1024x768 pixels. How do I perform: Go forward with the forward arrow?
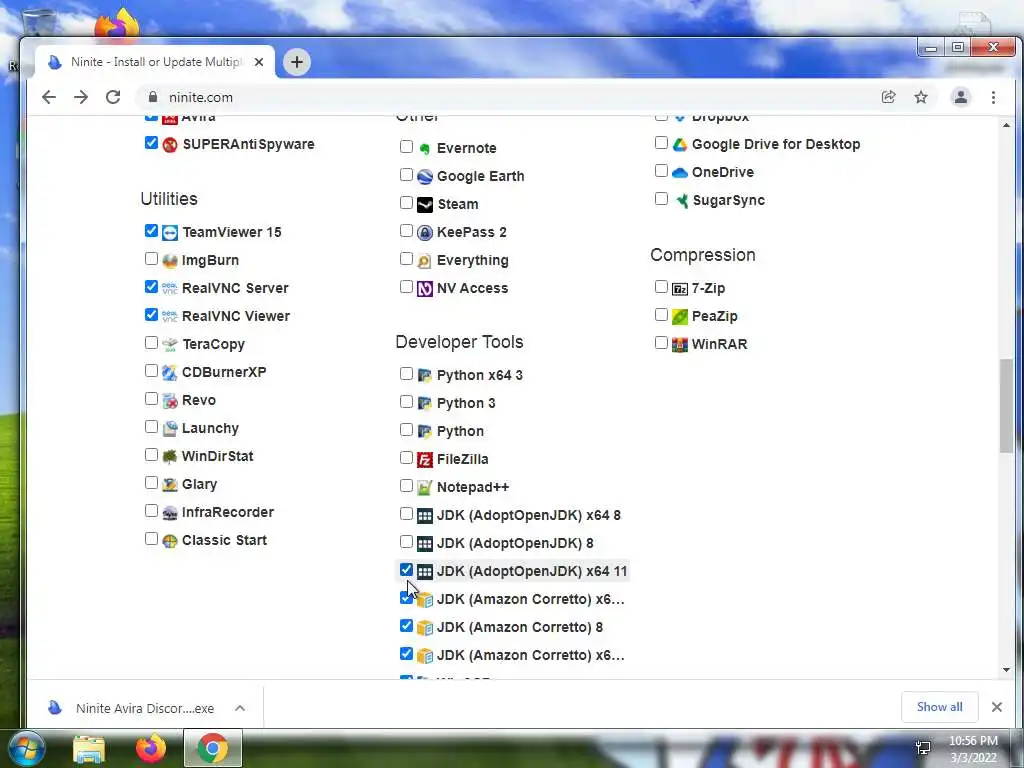point(81,97)
